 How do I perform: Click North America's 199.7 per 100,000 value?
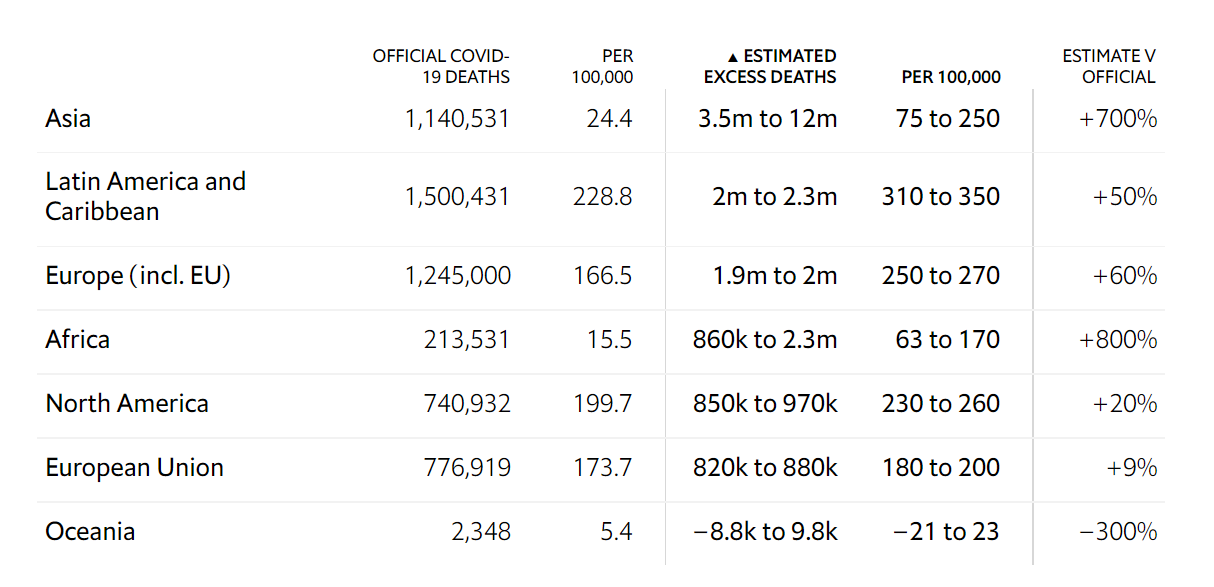[602, 404]
